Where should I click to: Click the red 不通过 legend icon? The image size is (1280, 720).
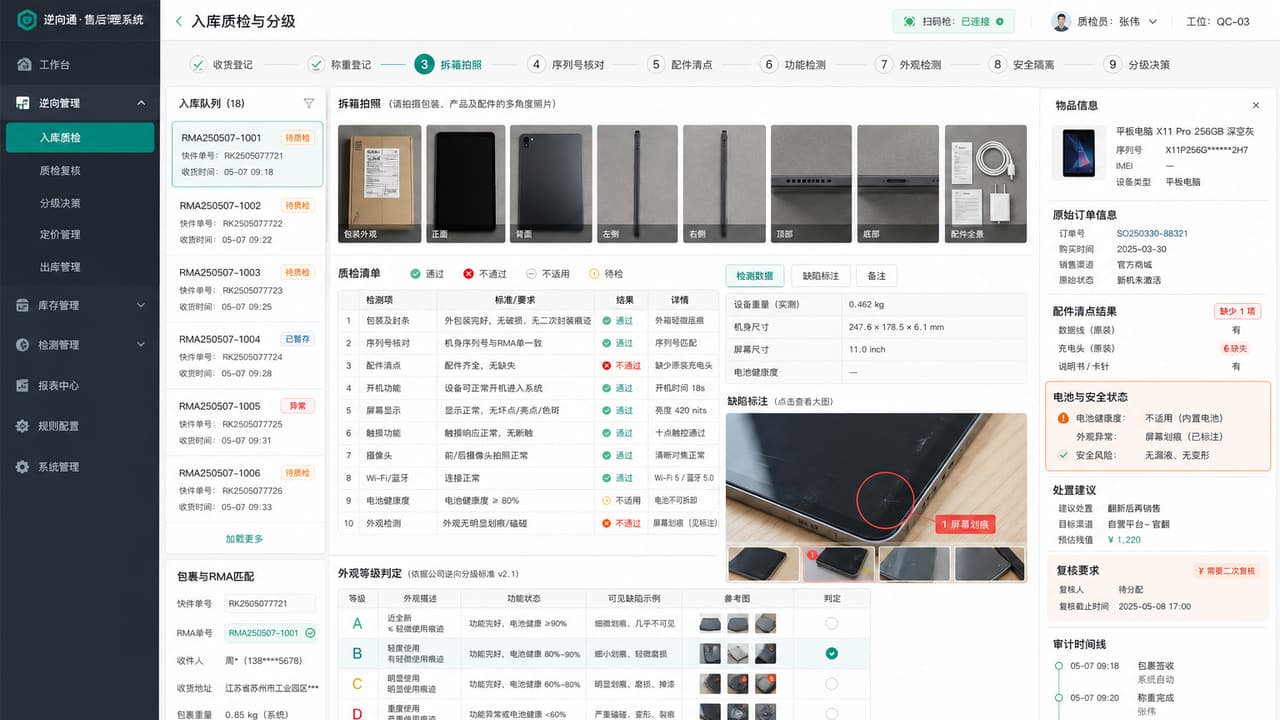468,273
